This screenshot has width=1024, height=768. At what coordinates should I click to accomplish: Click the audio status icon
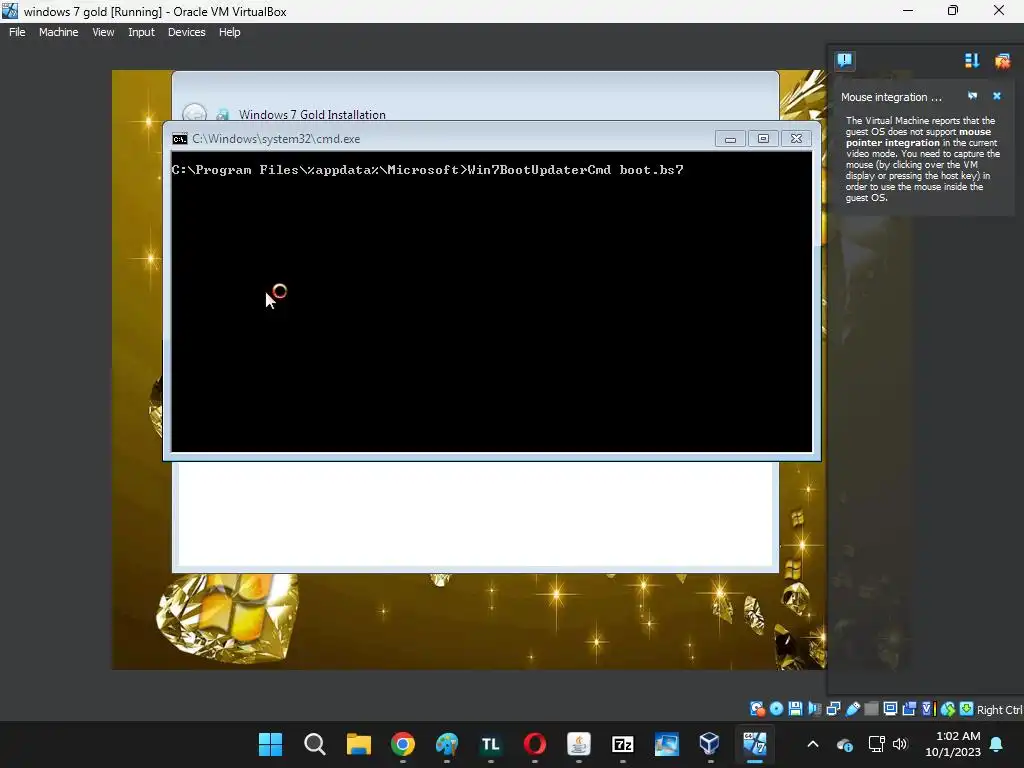click(x=814, y=709)
